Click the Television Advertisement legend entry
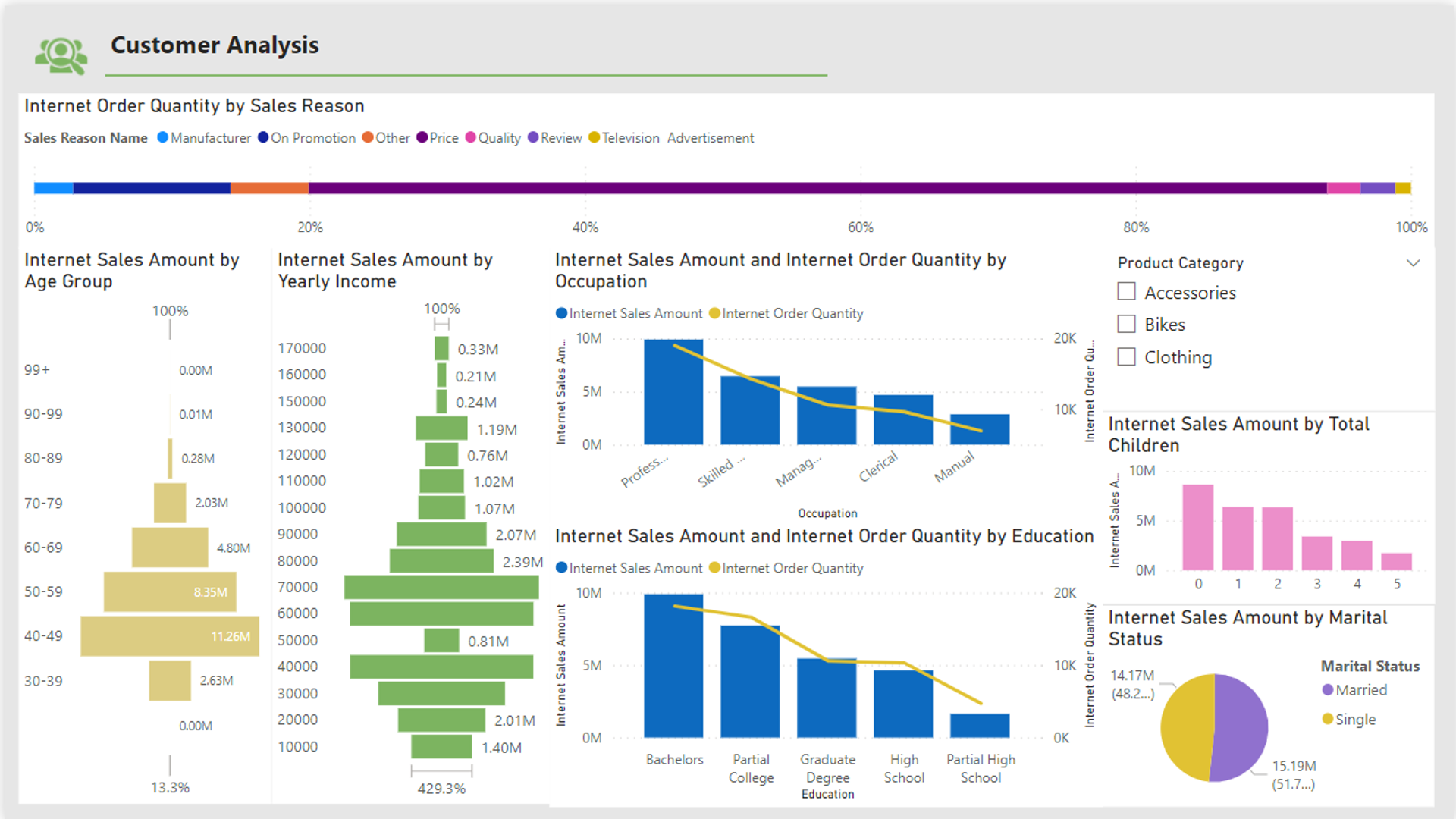Image resolution: width=1456 pixels, height=819 pixels. coord(595,138)
